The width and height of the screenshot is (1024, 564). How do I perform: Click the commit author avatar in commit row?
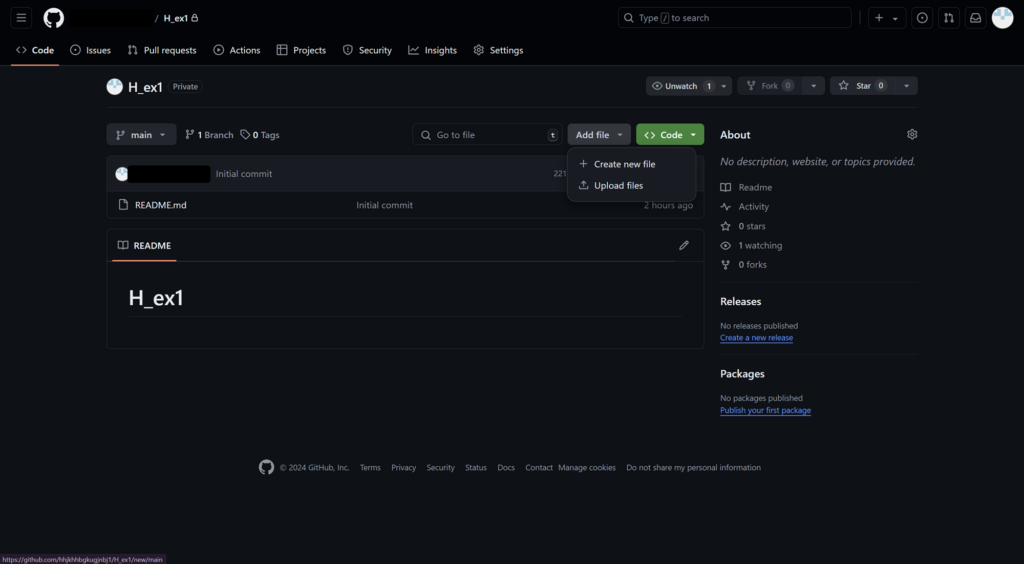pyautogui.click(x=121, y=174)
